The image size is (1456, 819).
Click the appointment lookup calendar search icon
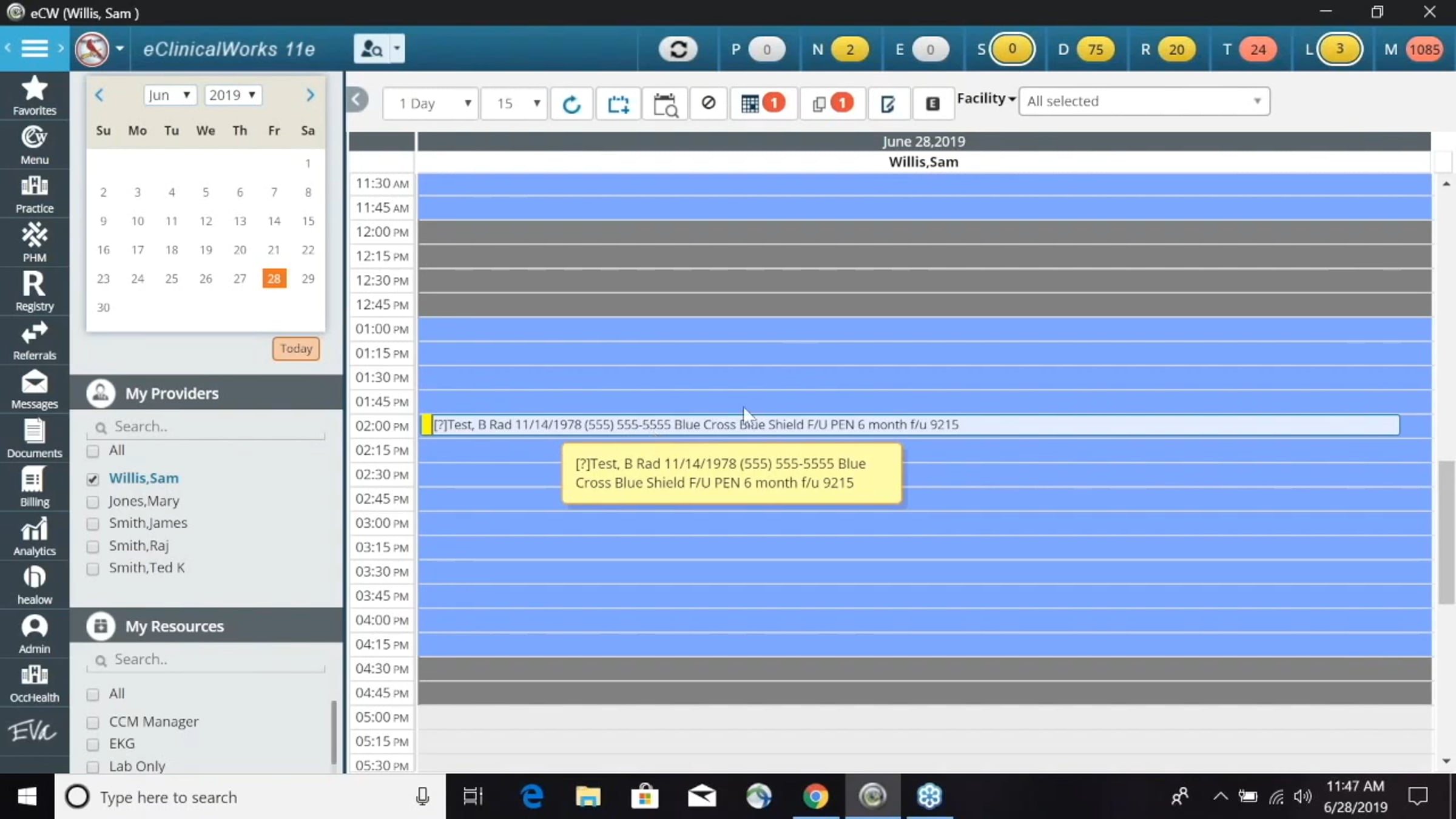click(665, 104)
